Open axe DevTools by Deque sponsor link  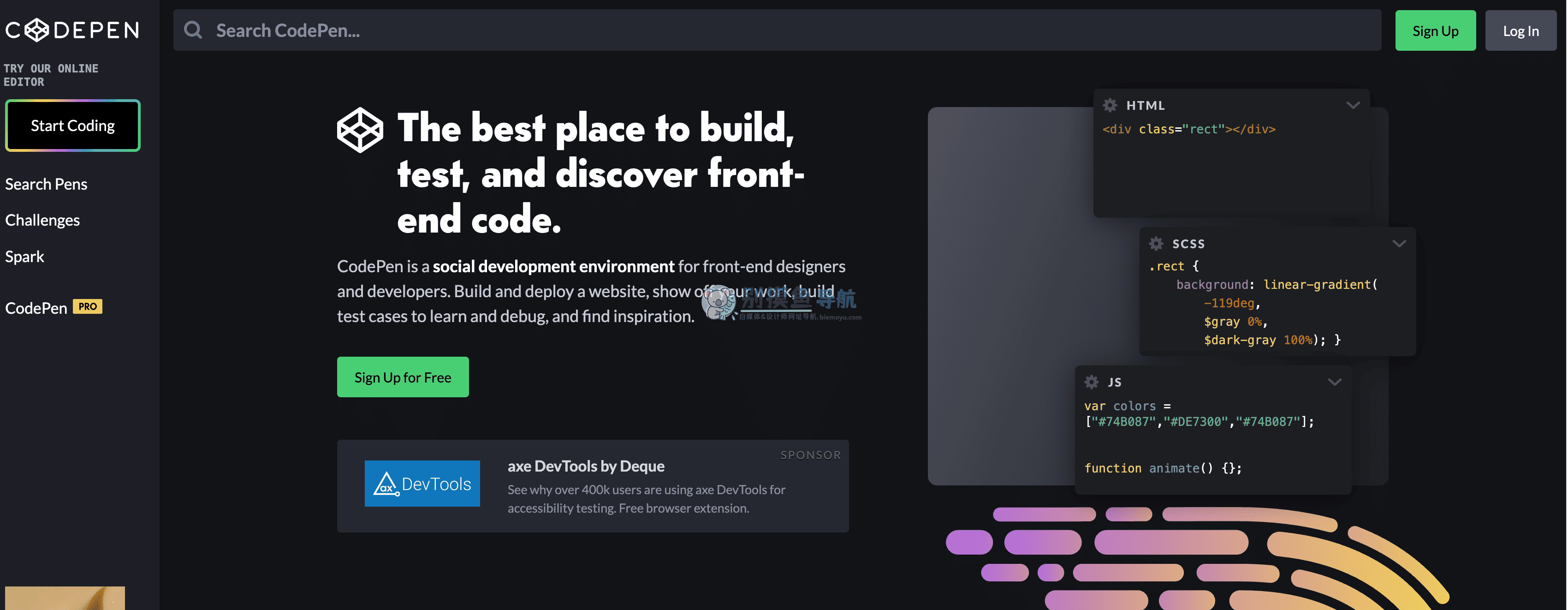click(x=586, y=466)
